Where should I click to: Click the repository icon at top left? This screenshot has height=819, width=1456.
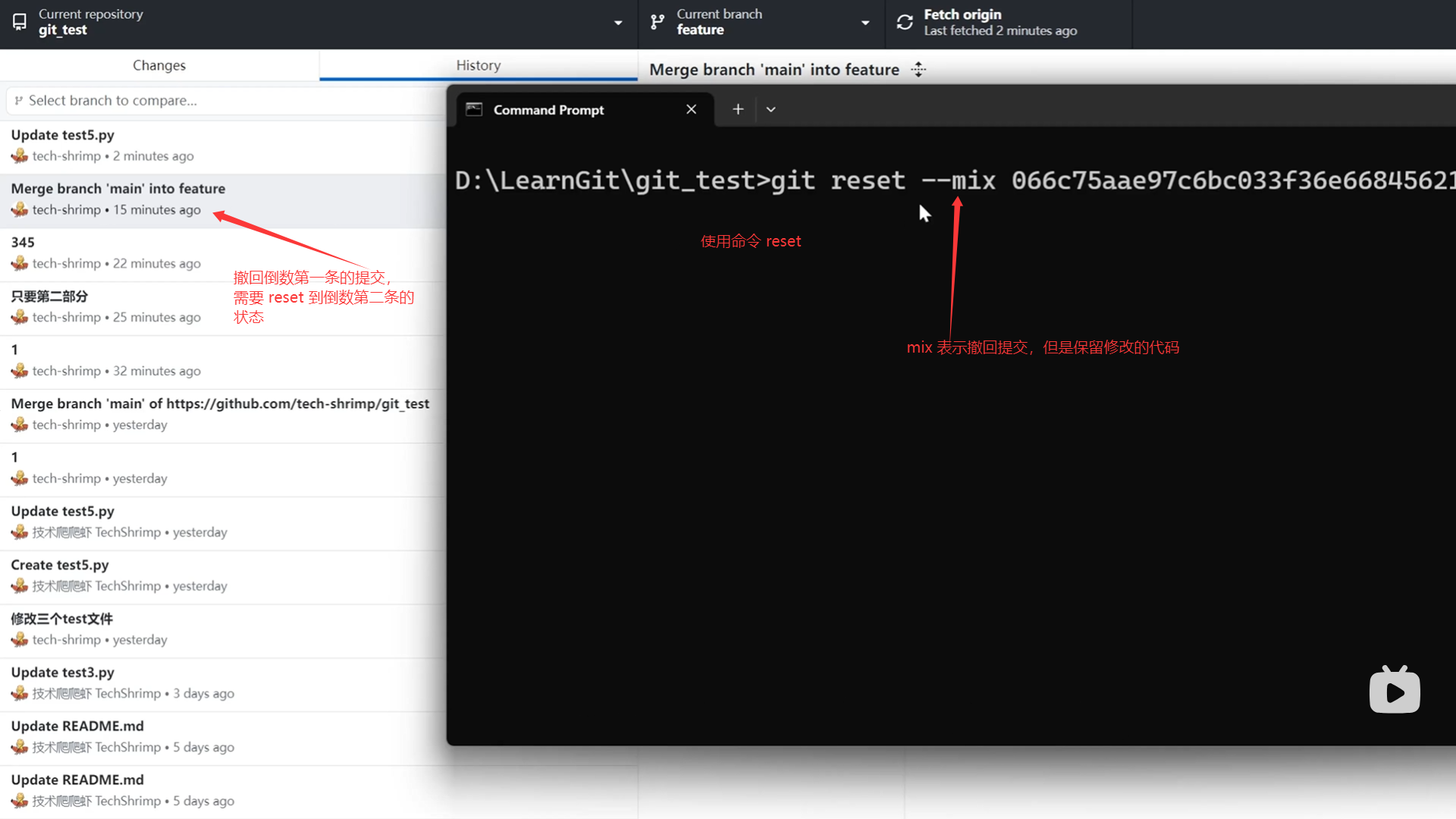click(x=20, y=22)
